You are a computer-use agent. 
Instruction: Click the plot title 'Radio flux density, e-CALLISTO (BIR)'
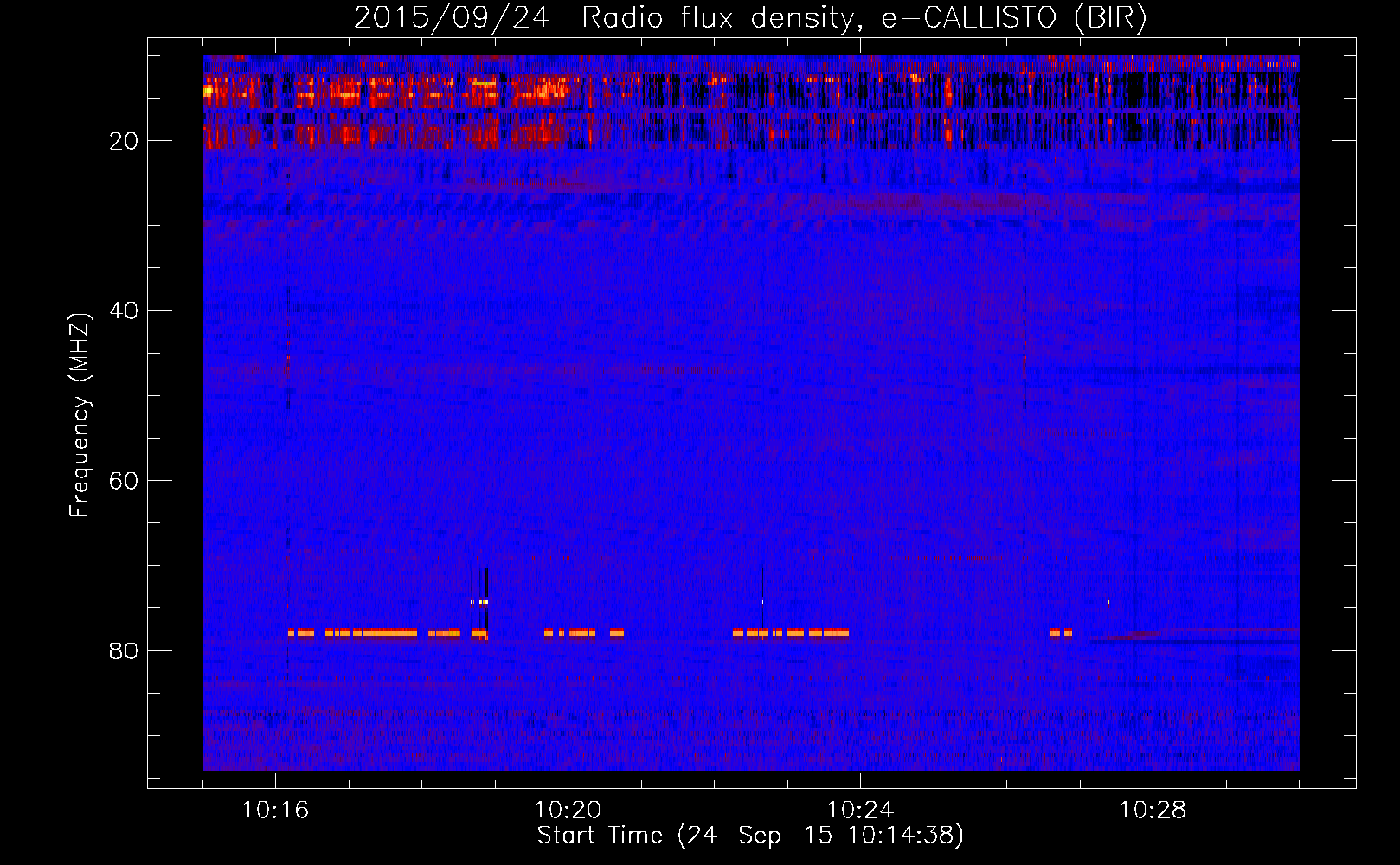864,18
